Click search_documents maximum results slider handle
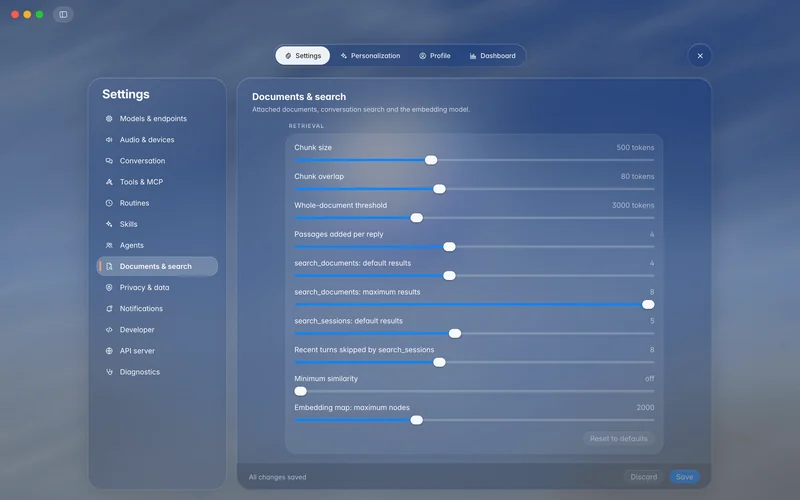800x500 pixels. [x=648, y=305]
